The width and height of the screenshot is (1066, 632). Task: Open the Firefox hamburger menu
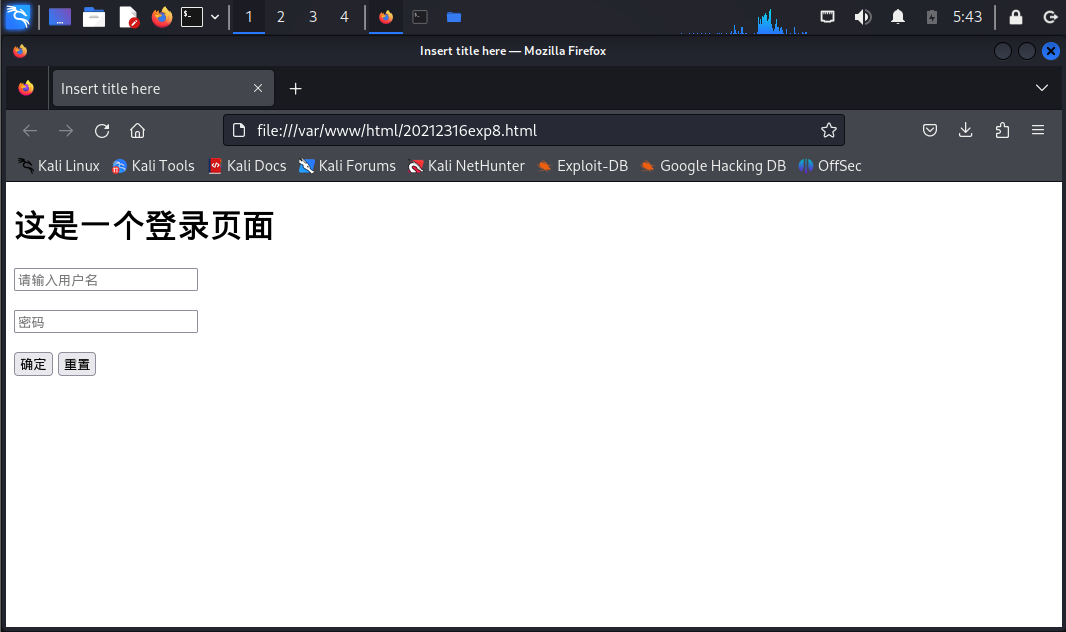pyautogui.click(x=1037, y=130)
